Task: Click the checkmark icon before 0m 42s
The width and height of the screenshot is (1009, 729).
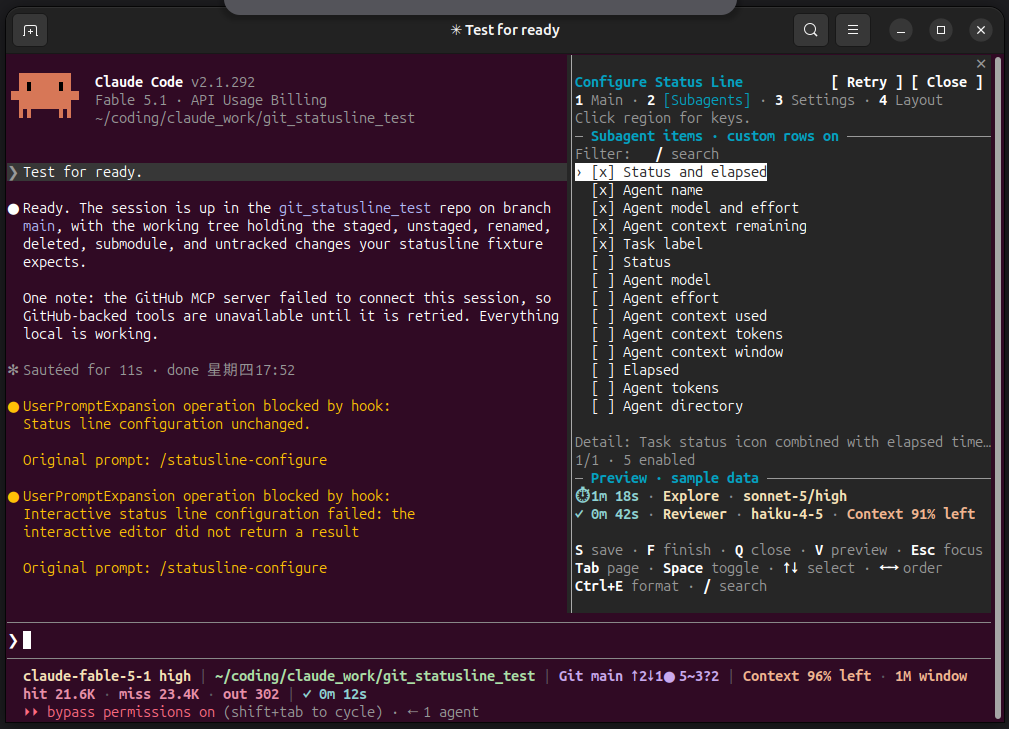Action: pyautogui.click(x=579, y=514)
